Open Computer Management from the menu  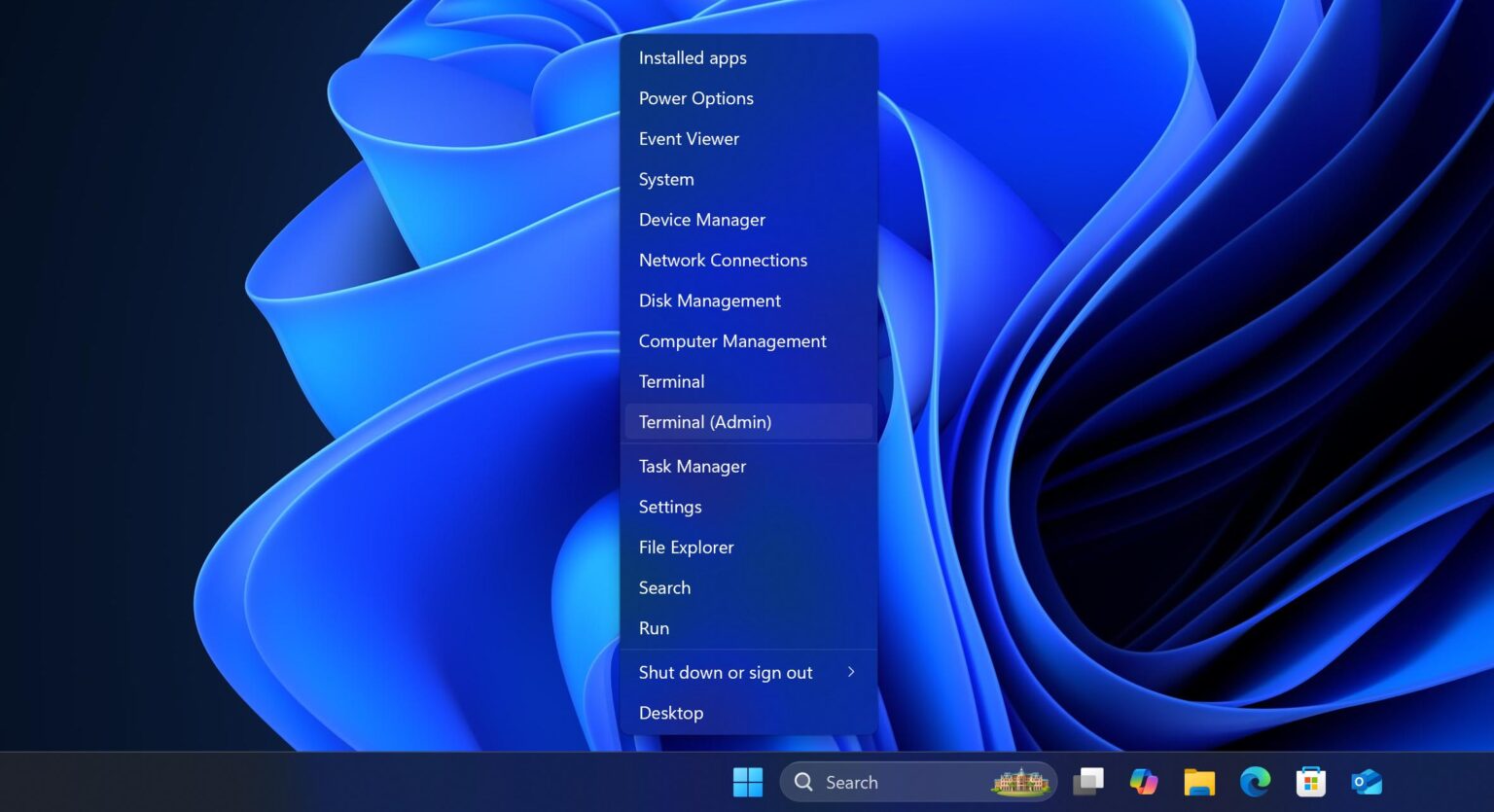coord(732,341)
